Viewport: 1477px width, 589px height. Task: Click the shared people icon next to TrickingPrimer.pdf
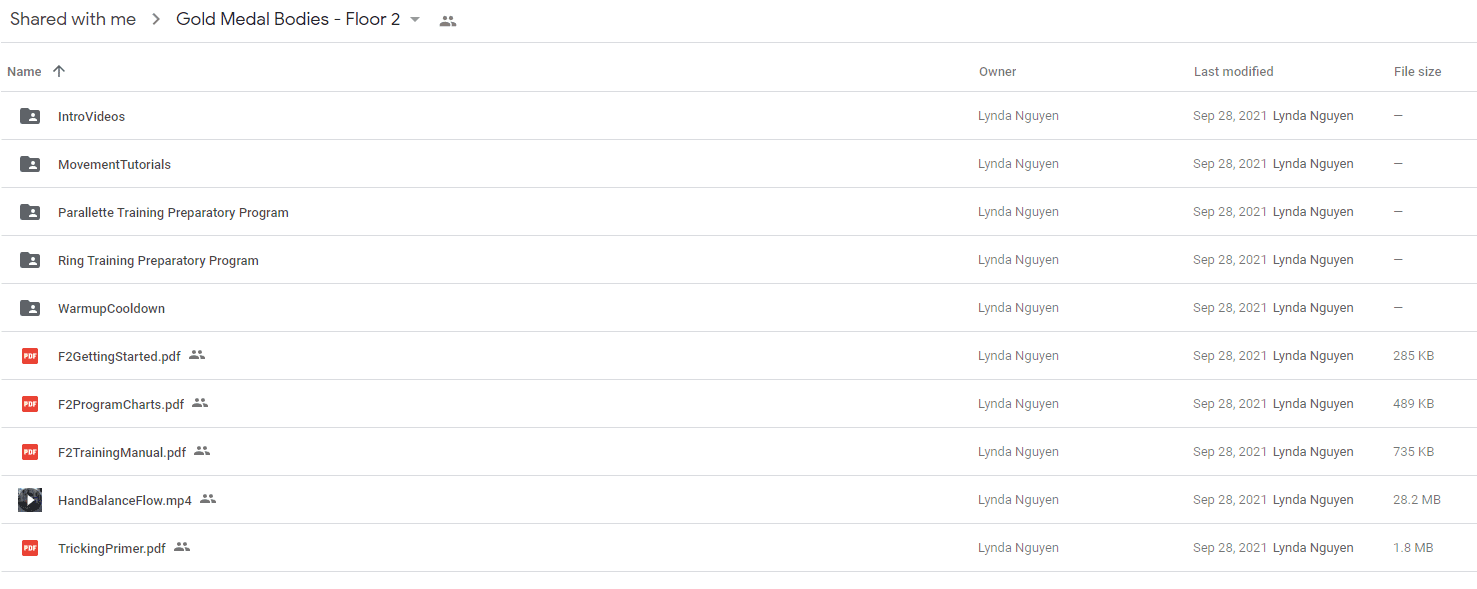click(x=182, y=547)
